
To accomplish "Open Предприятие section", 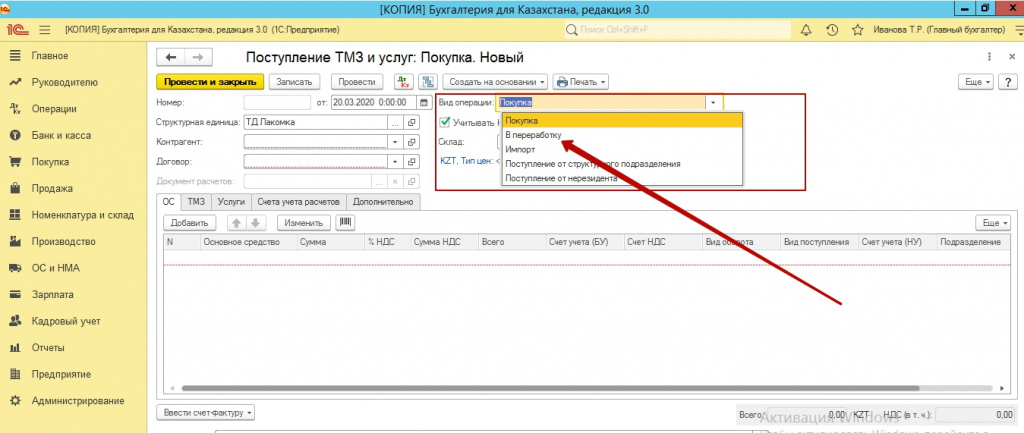I will tap(61, 374).
